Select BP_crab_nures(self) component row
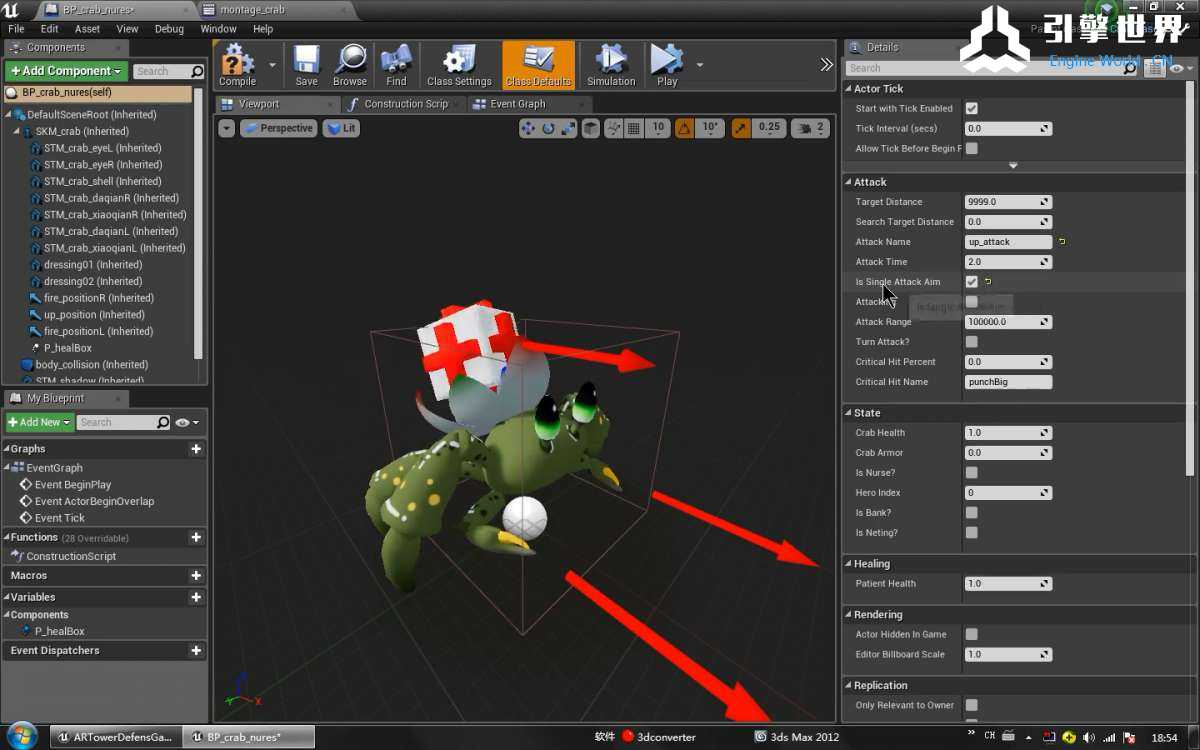Viewport: 1200px width, 750px height. 98,92
